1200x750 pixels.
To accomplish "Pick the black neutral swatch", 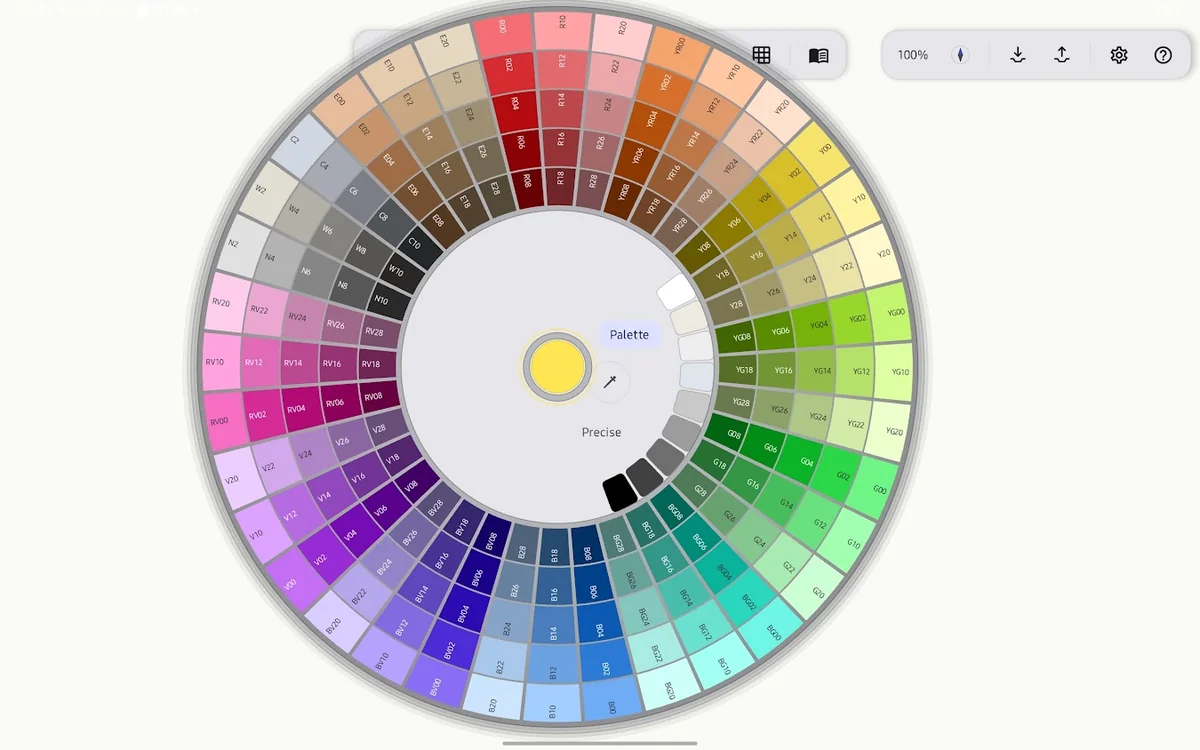I will tap(620, 491).
